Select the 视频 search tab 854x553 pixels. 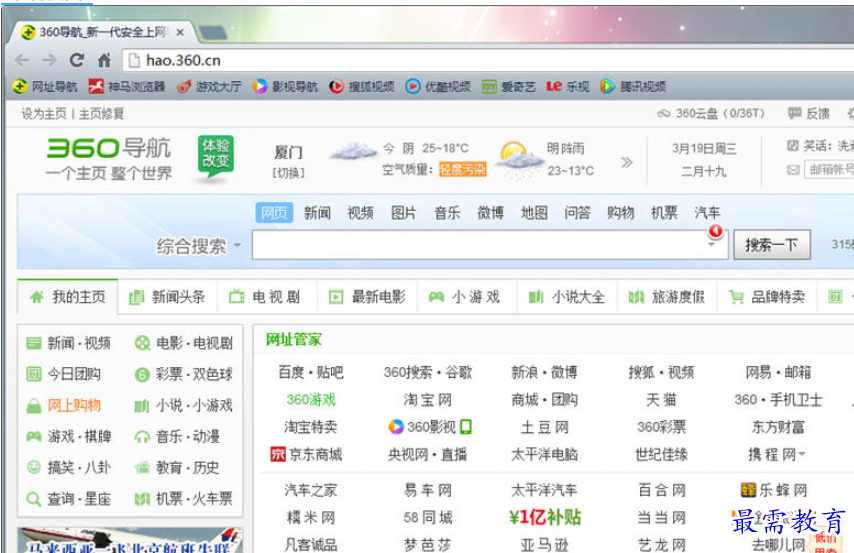point(360,212)
